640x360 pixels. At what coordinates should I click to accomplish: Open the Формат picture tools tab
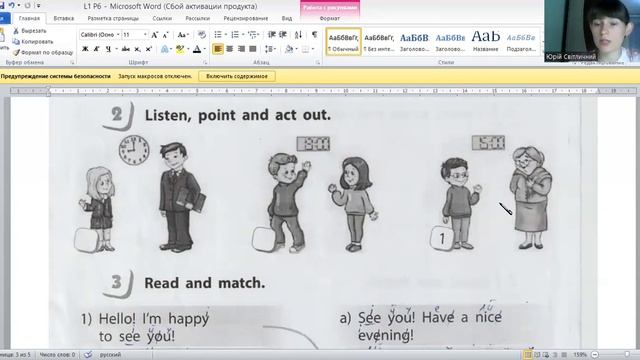point(330,18)
